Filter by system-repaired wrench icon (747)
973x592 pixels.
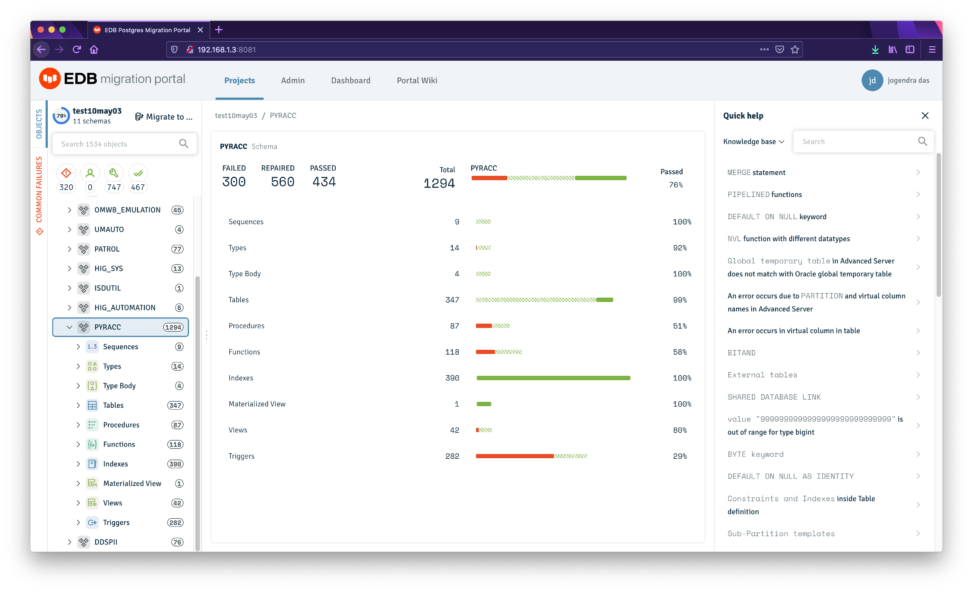[x=114, y=173]
